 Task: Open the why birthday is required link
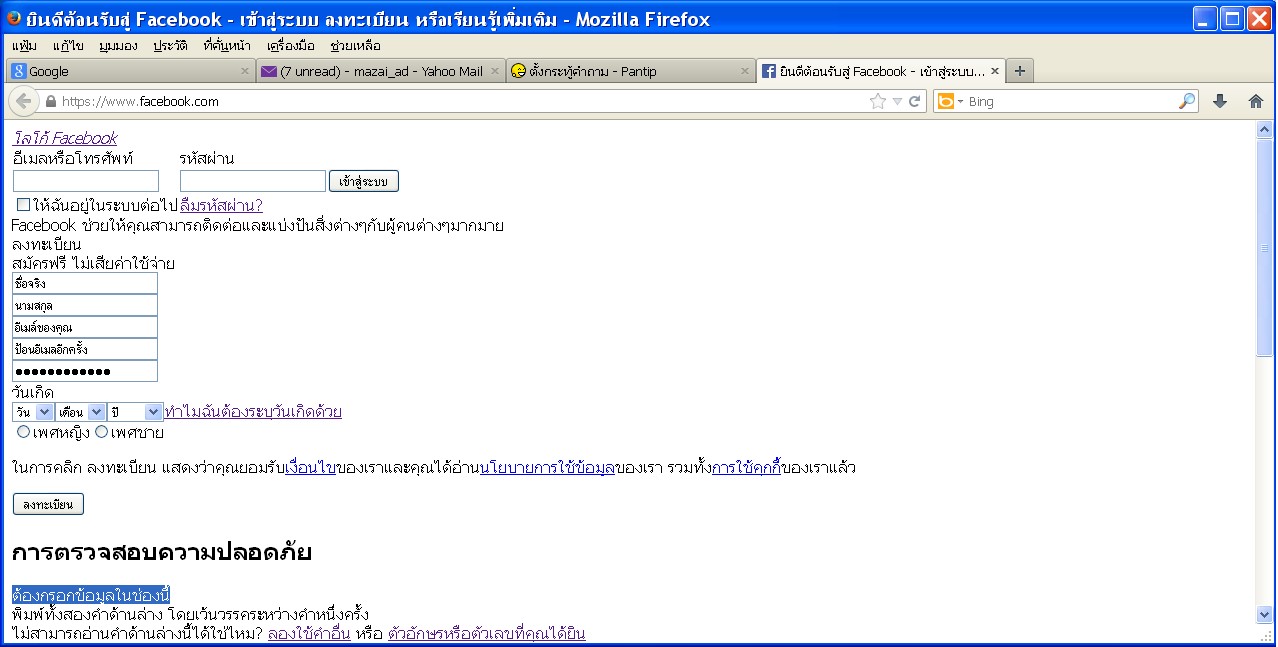click(x=253, y=412)
